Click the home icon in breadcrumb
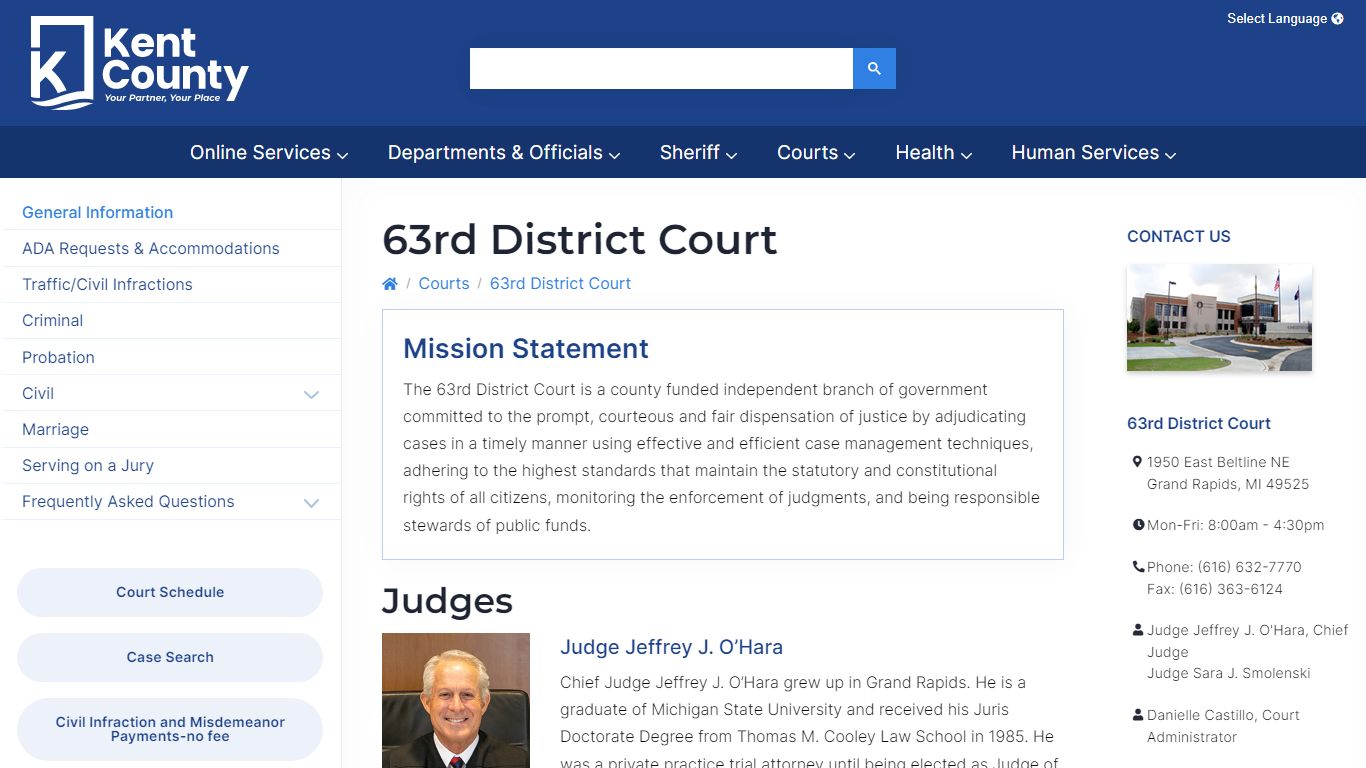This screenshot has height=768, width=1366. (x=390, y=284)
